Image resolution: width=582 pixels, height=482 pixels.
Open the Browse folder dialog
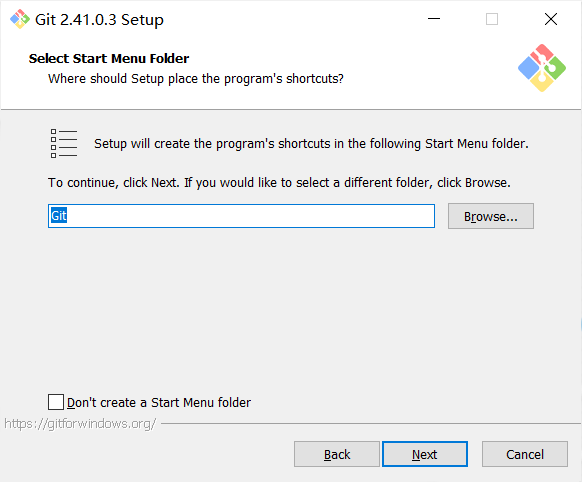[491, 216]
